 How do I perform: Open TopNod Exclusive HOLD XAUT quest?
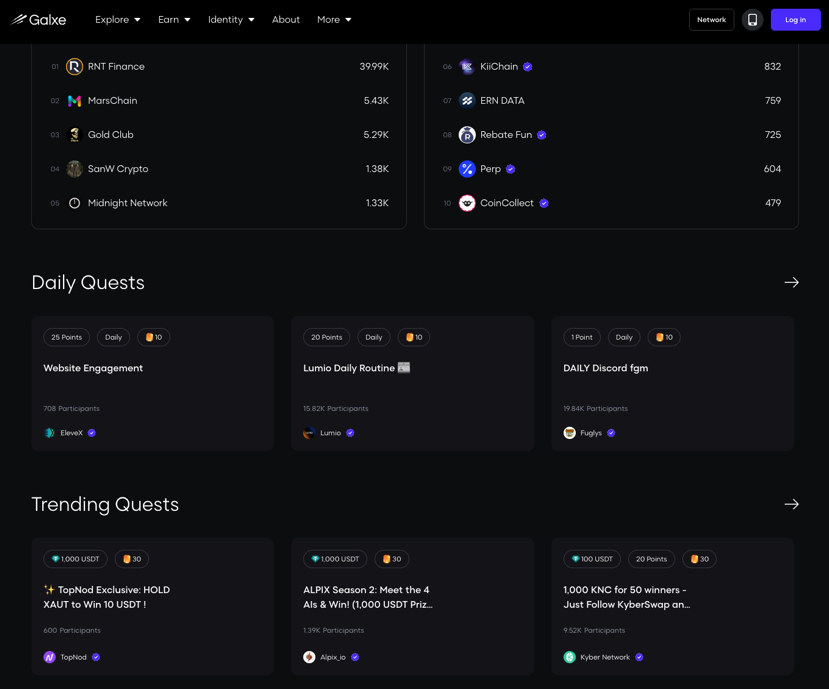pyautogui.click(x=152, y=607)
